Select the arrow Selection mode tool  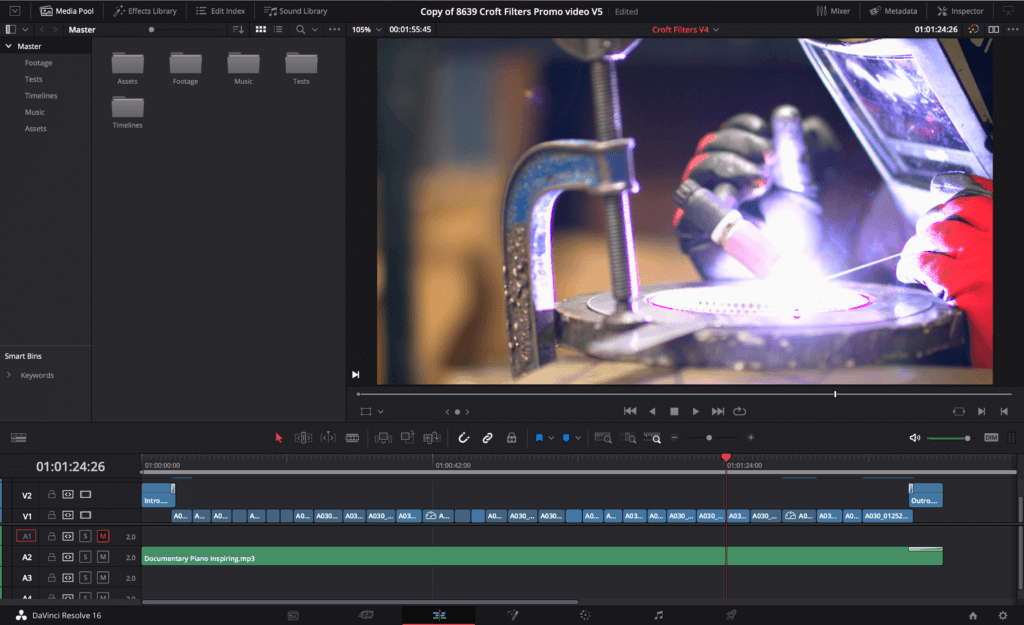click(x=279, y=438)
